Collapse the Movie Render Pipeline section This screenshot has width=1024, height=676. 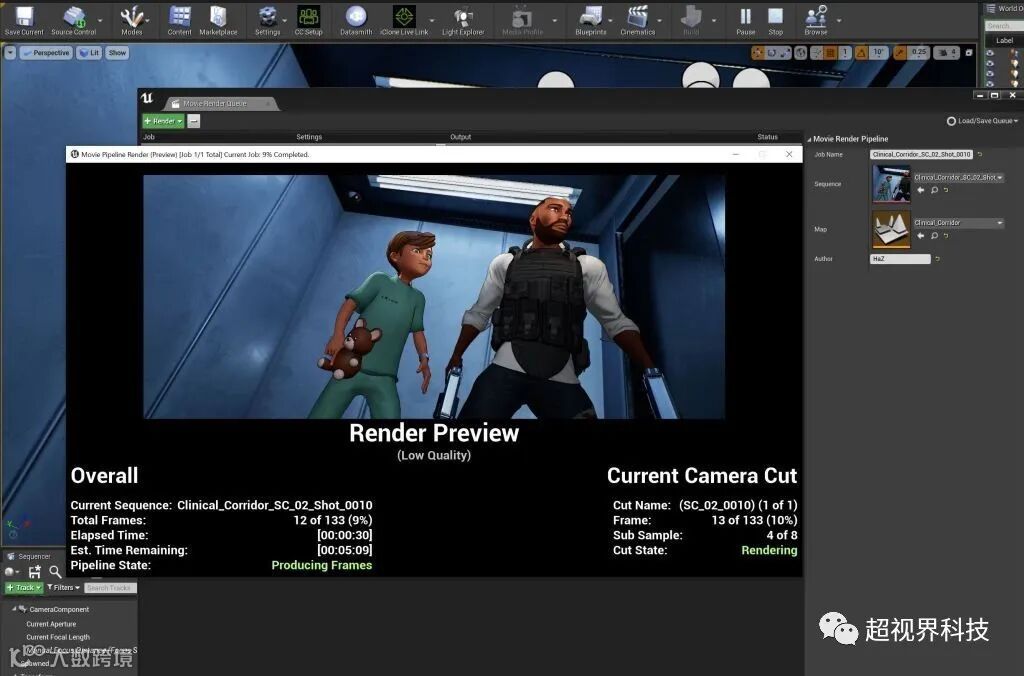tap(809, 139)
